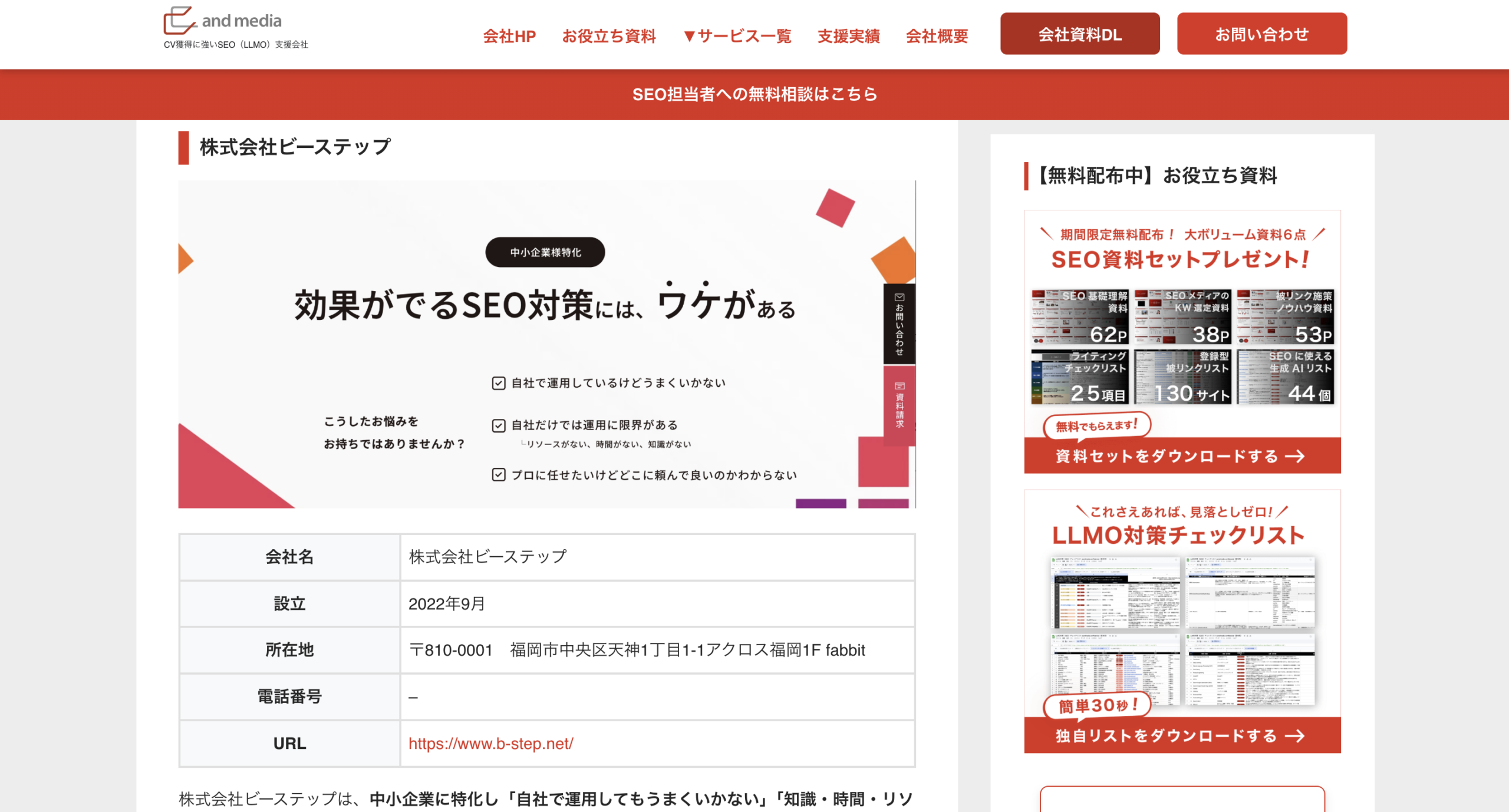Click the SEO資料セットプレゼント！ banner title
1509x812 pixels.
1180,259
